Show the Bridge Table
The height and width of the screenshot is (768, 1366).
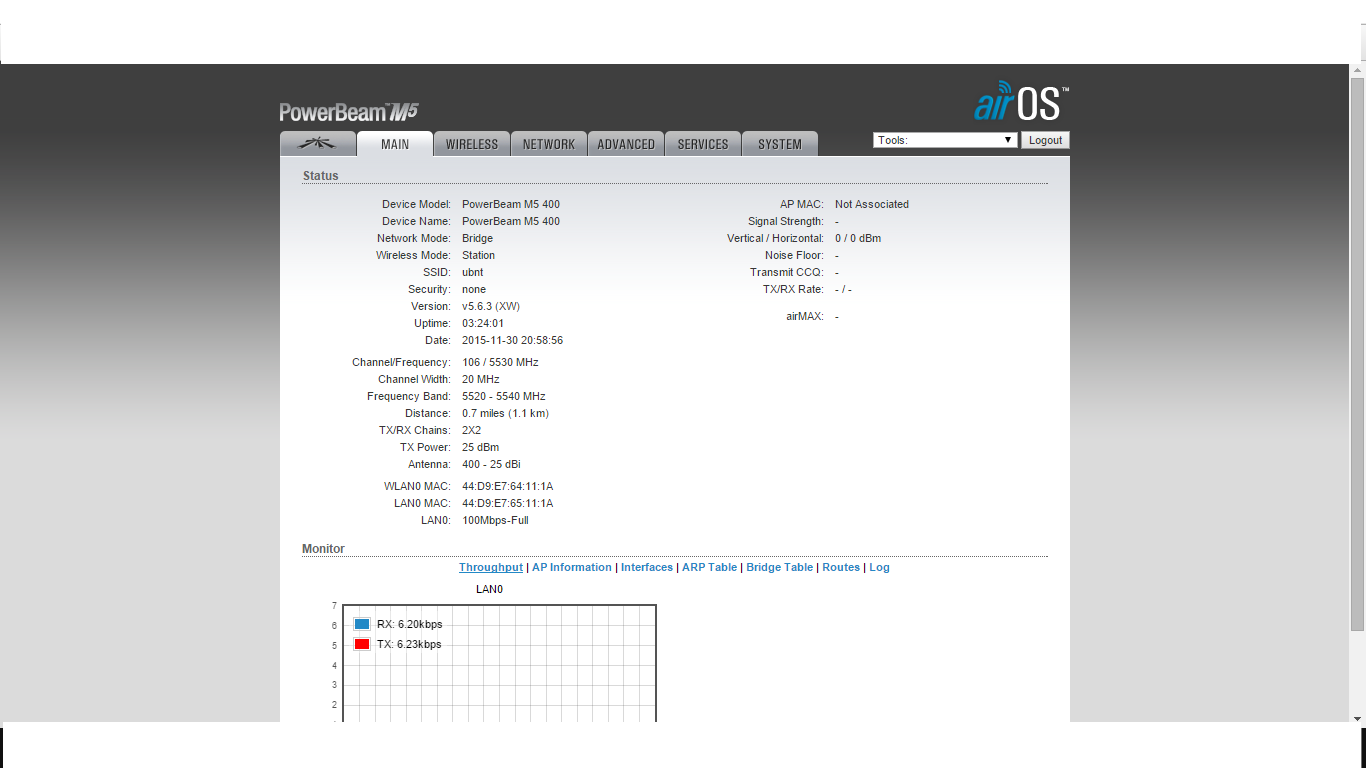780,567
